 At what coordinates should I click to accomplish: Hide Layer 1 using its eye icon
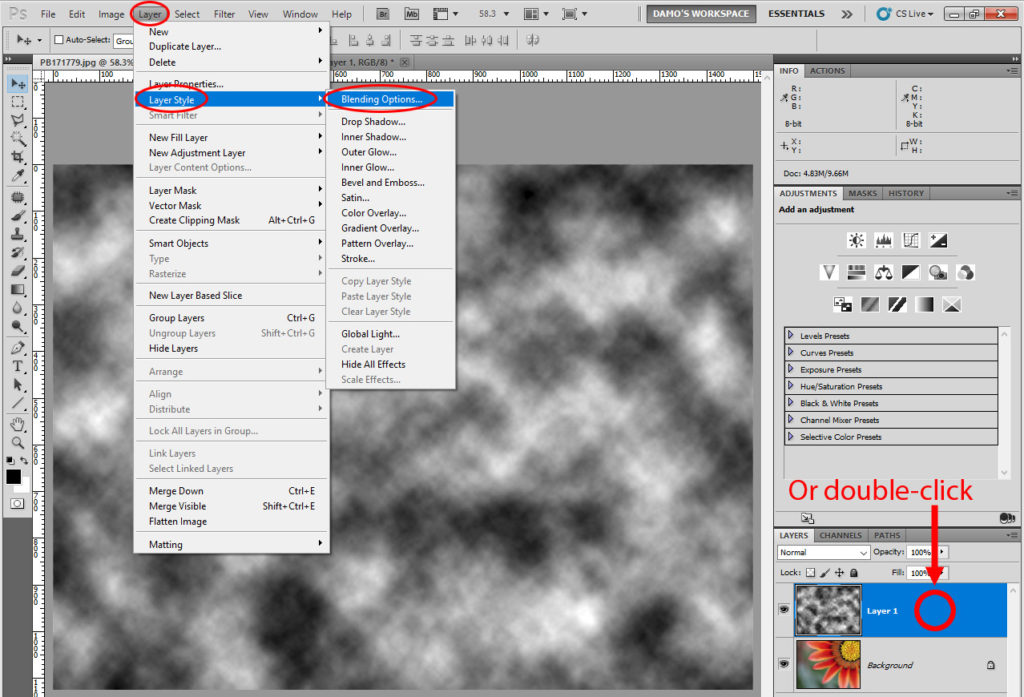(784, 610)
